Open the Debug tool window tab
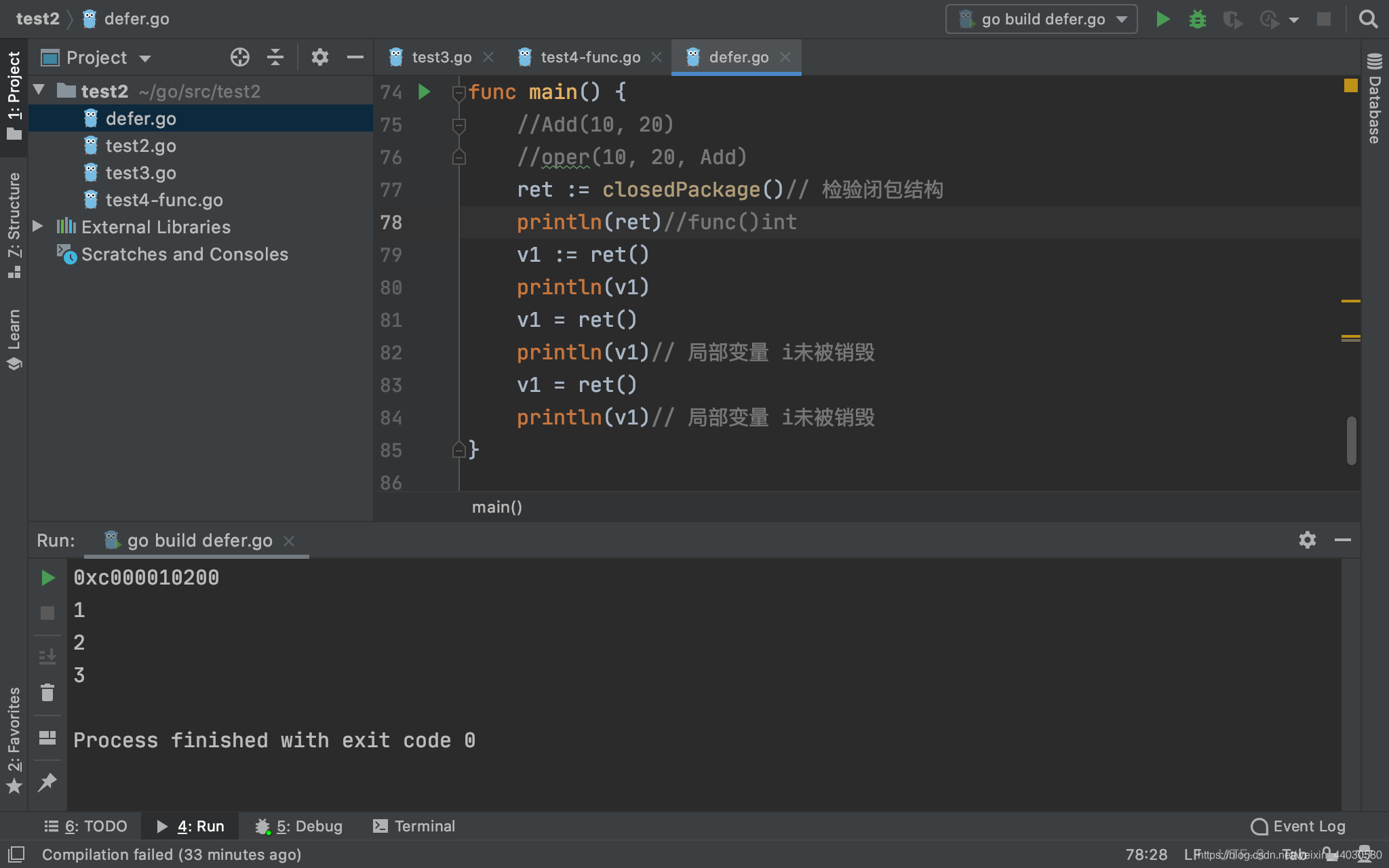The height and width of the screenshot is (868, 1389). coord(299,826)
